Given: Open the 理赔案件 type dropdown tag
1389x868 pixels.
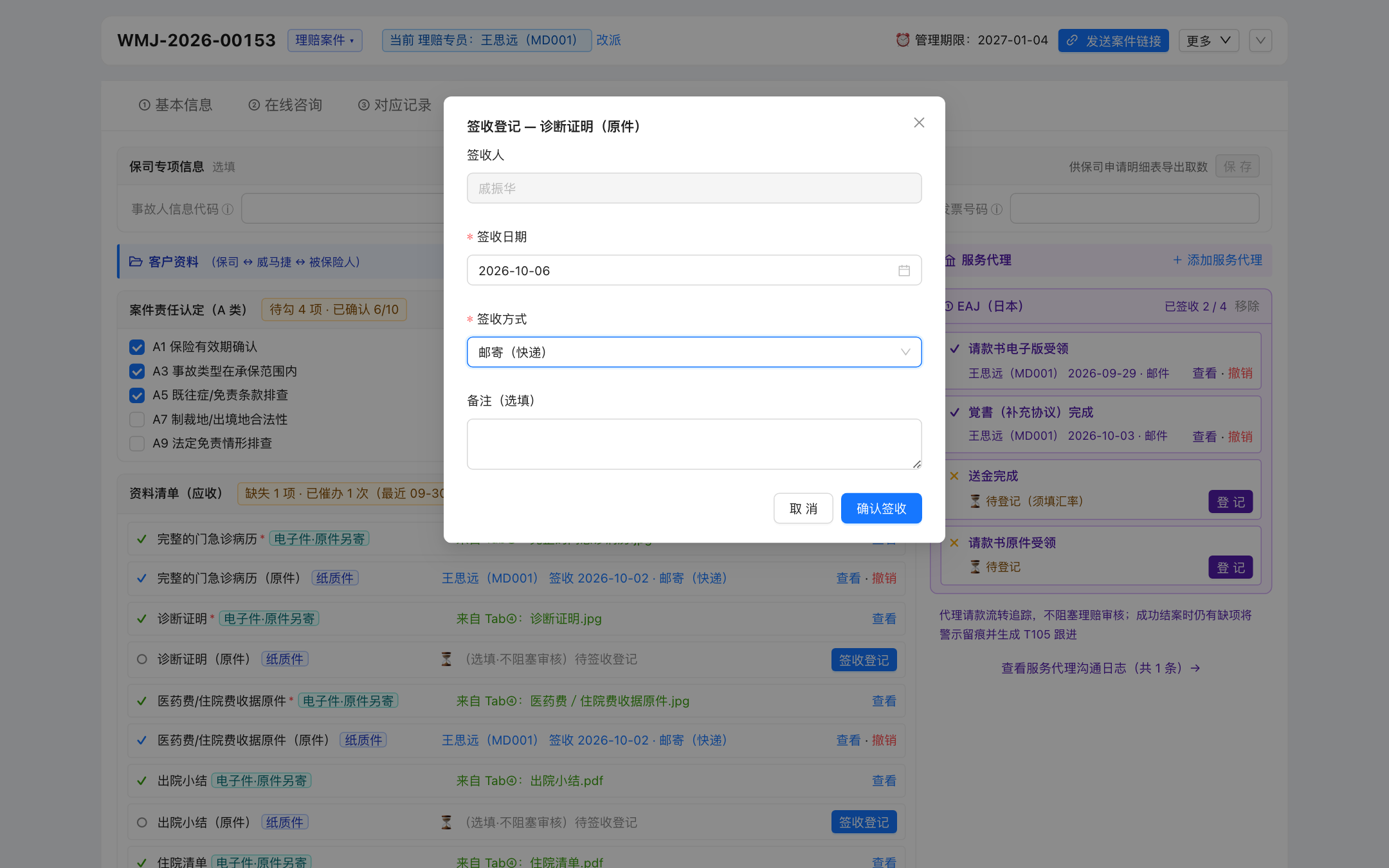Looking at the screenshot, I should point(325,40).
